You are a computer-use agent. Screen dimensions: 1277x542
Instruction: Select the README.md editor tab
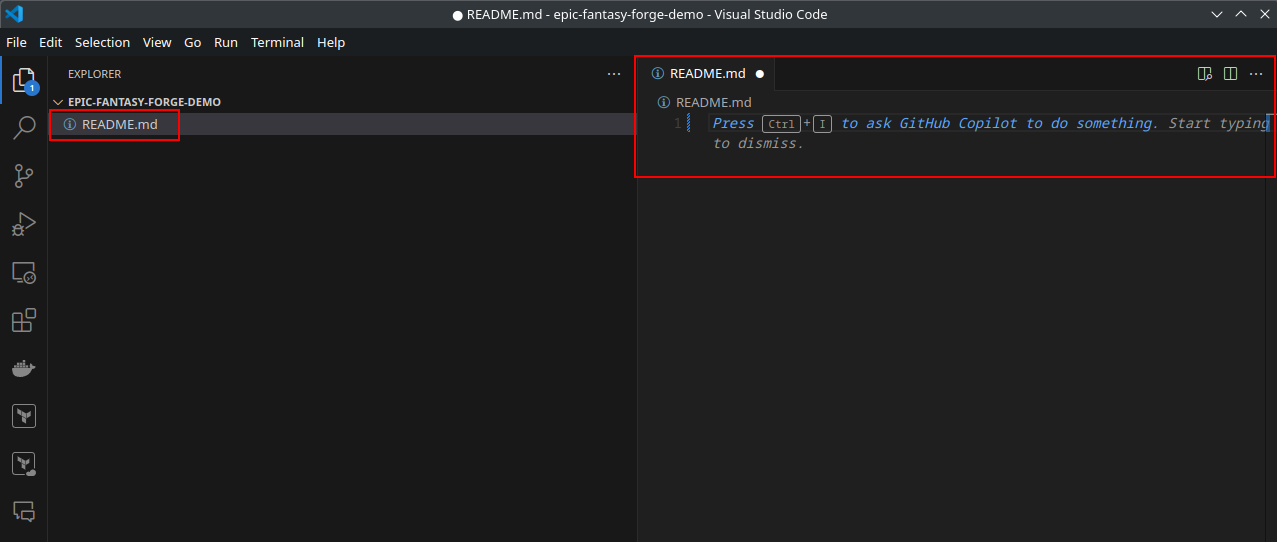point(708,74)
